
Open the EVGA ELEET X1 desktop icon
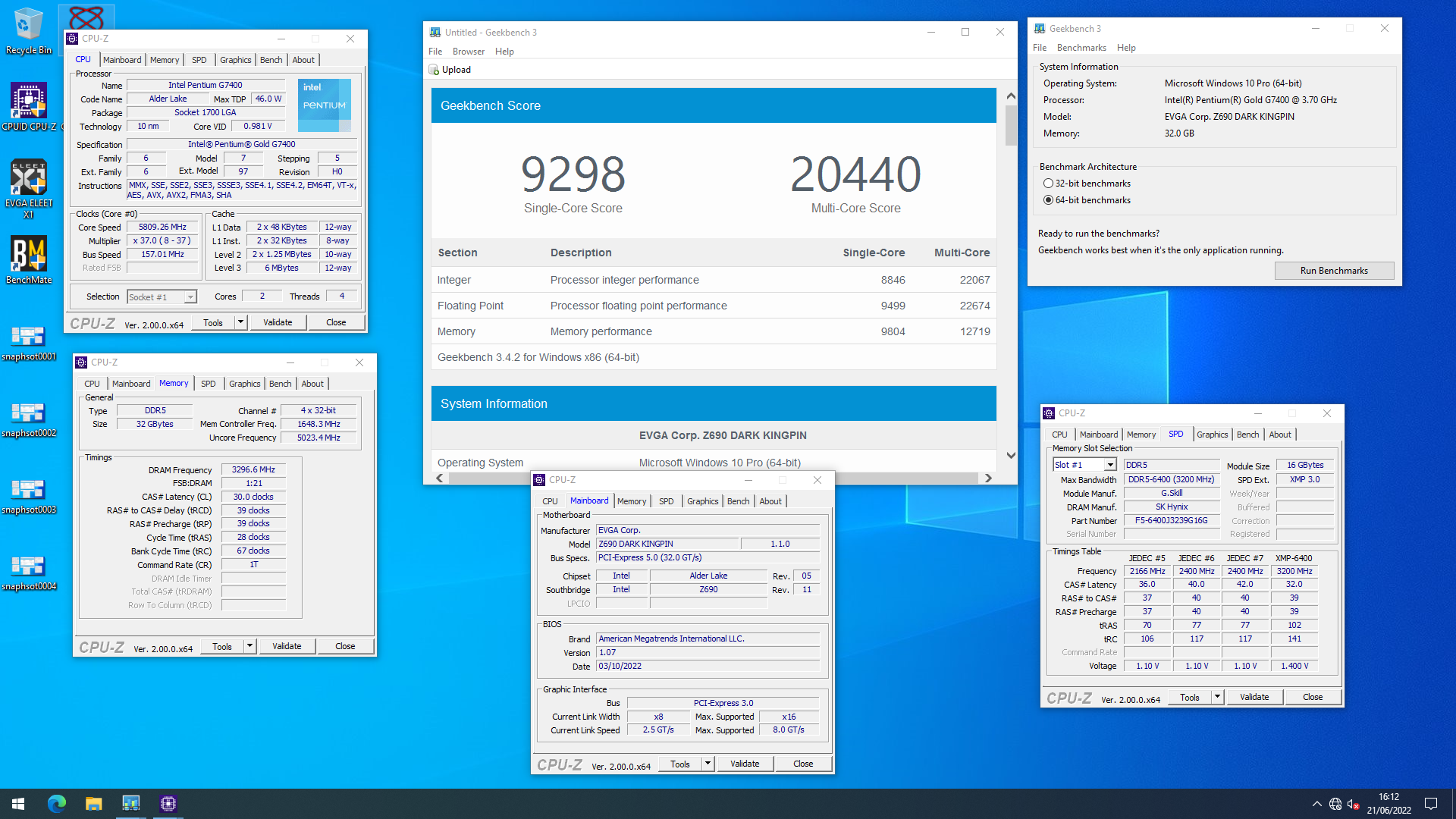pyautogui.click(x=29, y=189)
